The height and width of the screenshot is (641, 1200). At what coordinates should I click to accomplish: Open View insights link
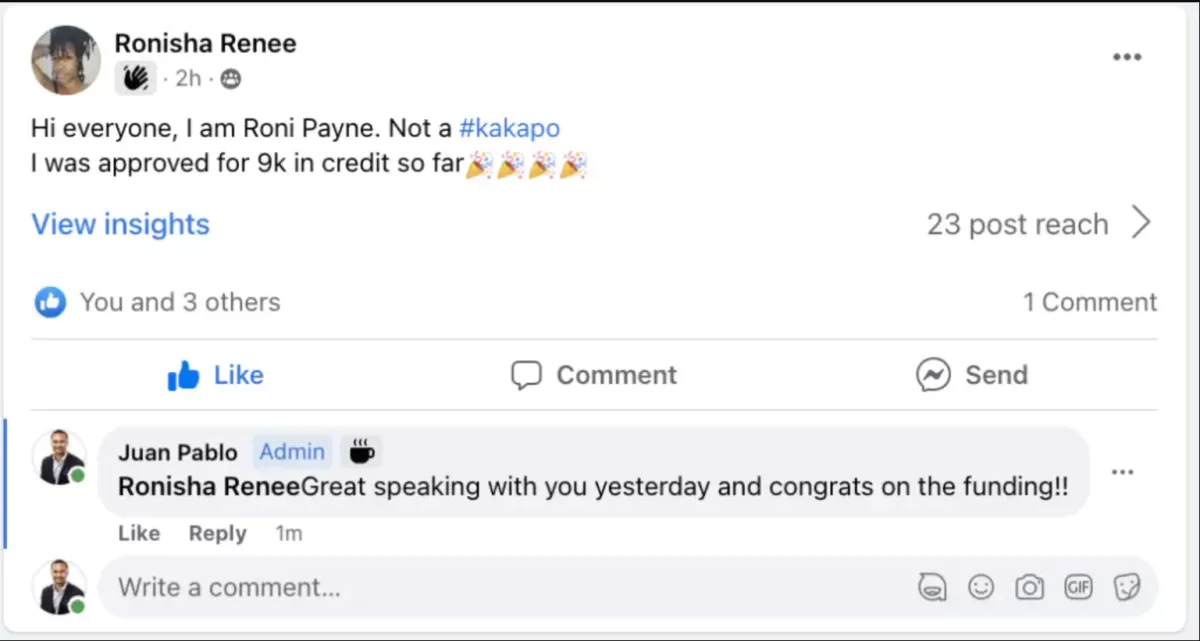(120, 224)
